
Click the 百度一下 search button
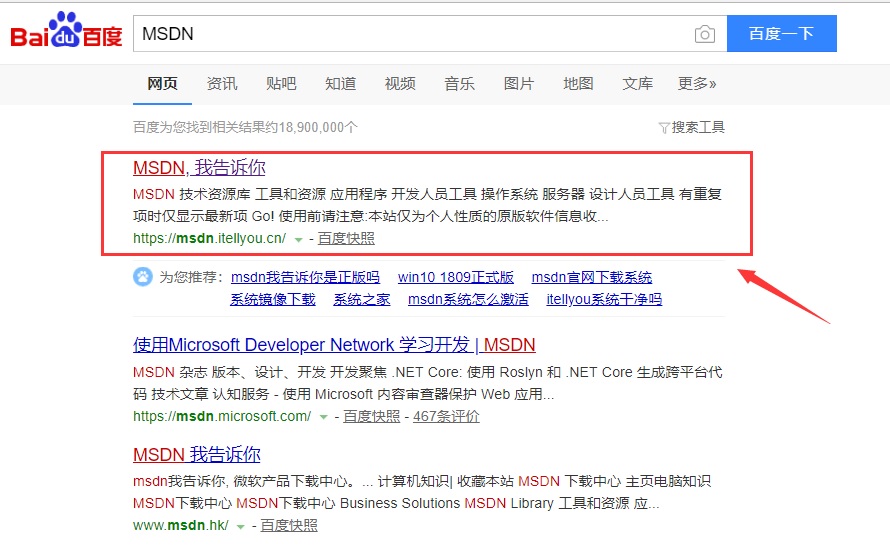pyautogui.click(x=782, y=33)
